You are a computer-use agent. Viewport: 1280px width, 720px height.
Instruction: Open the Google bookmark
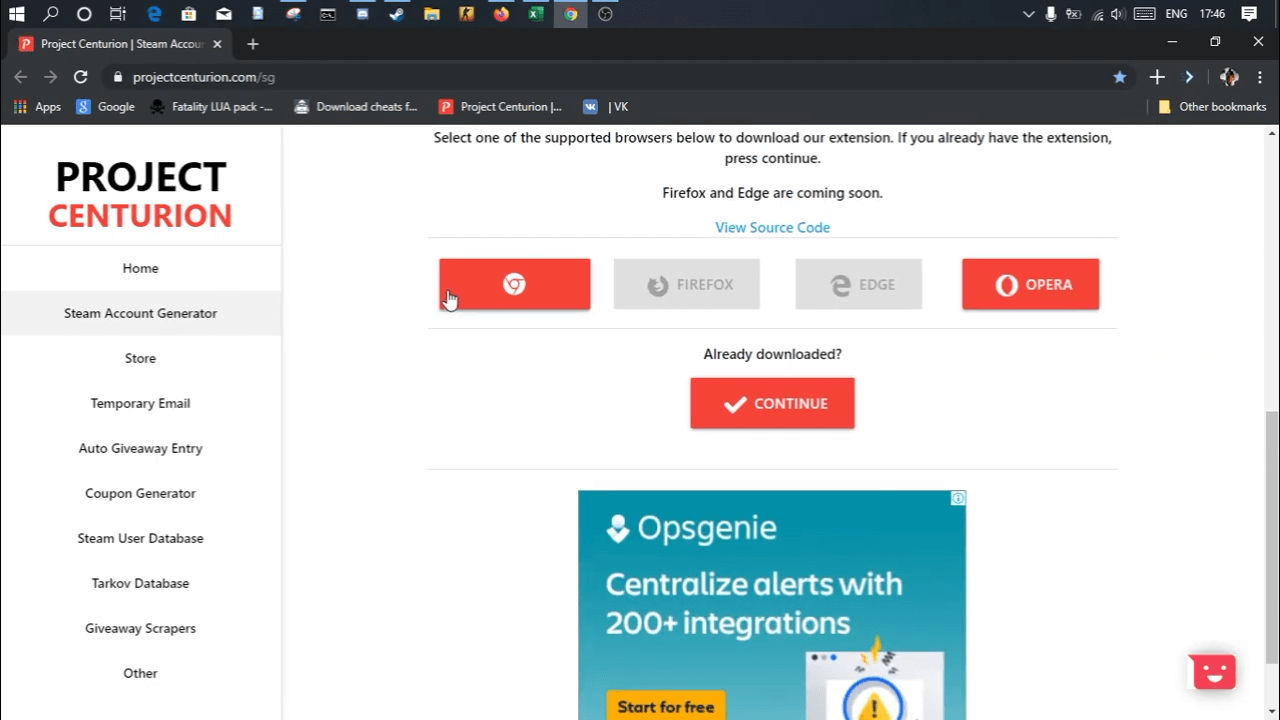(x=105, y=107)
